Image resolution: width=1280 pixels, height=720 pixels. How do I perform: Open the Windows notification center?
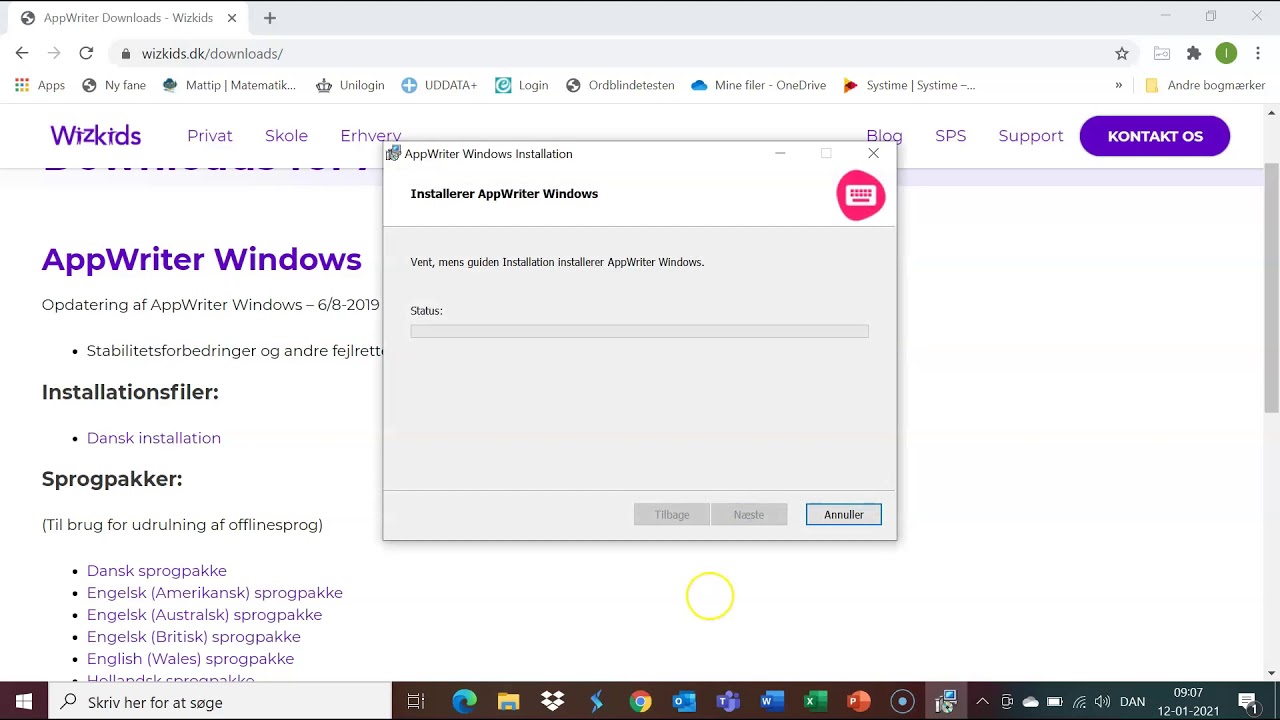1247,702
